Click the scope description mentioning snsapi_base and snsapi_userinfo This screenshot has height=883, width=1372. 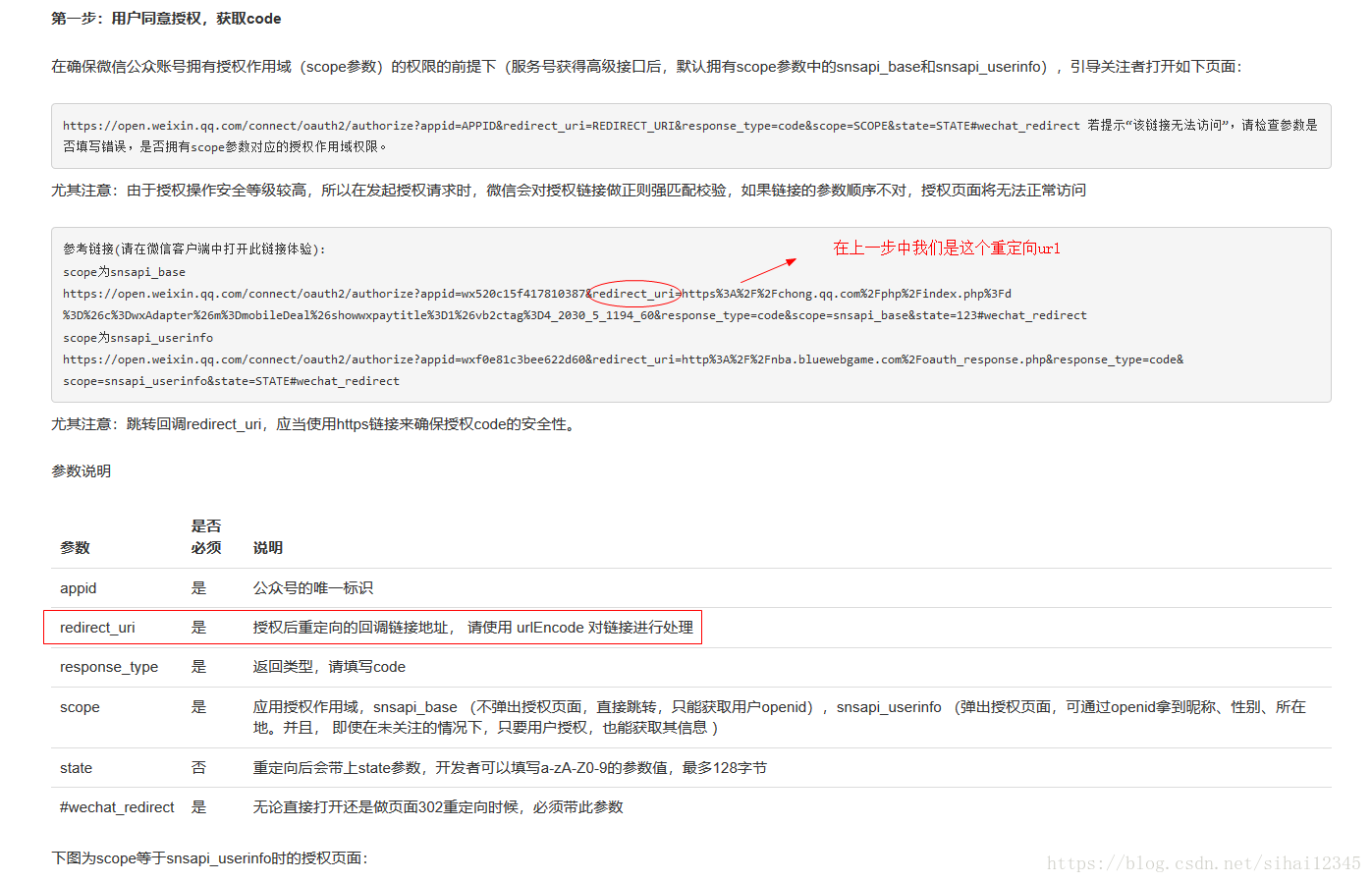(779, 717)
